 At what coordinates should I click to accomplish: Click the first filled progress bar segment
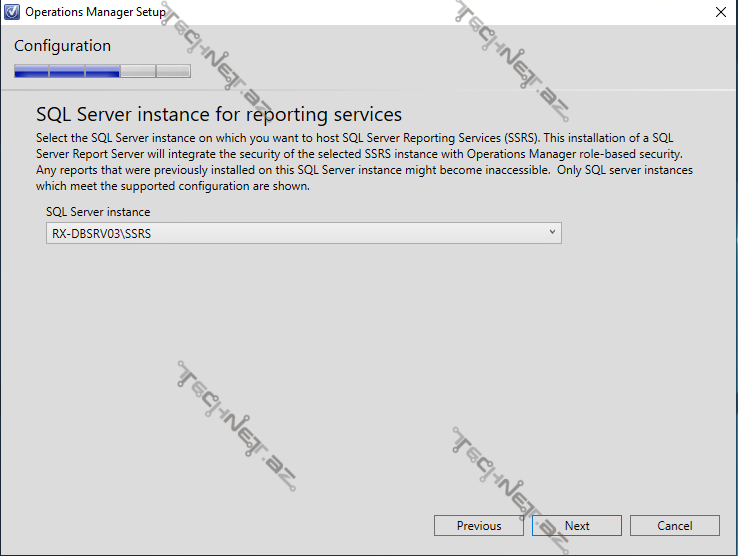31,71
